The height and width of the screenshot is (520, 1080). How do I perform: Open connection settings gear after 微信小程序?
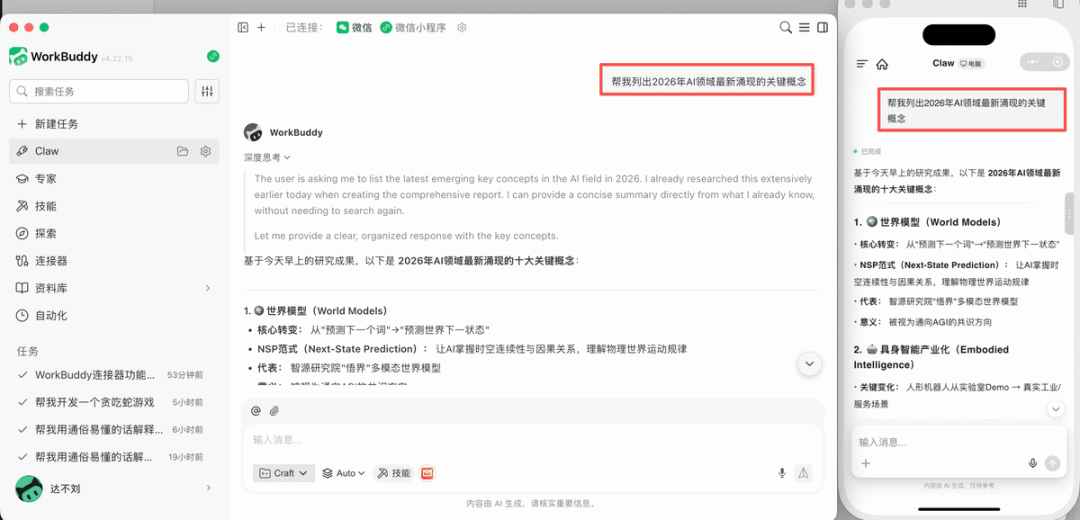pos(462,28)
